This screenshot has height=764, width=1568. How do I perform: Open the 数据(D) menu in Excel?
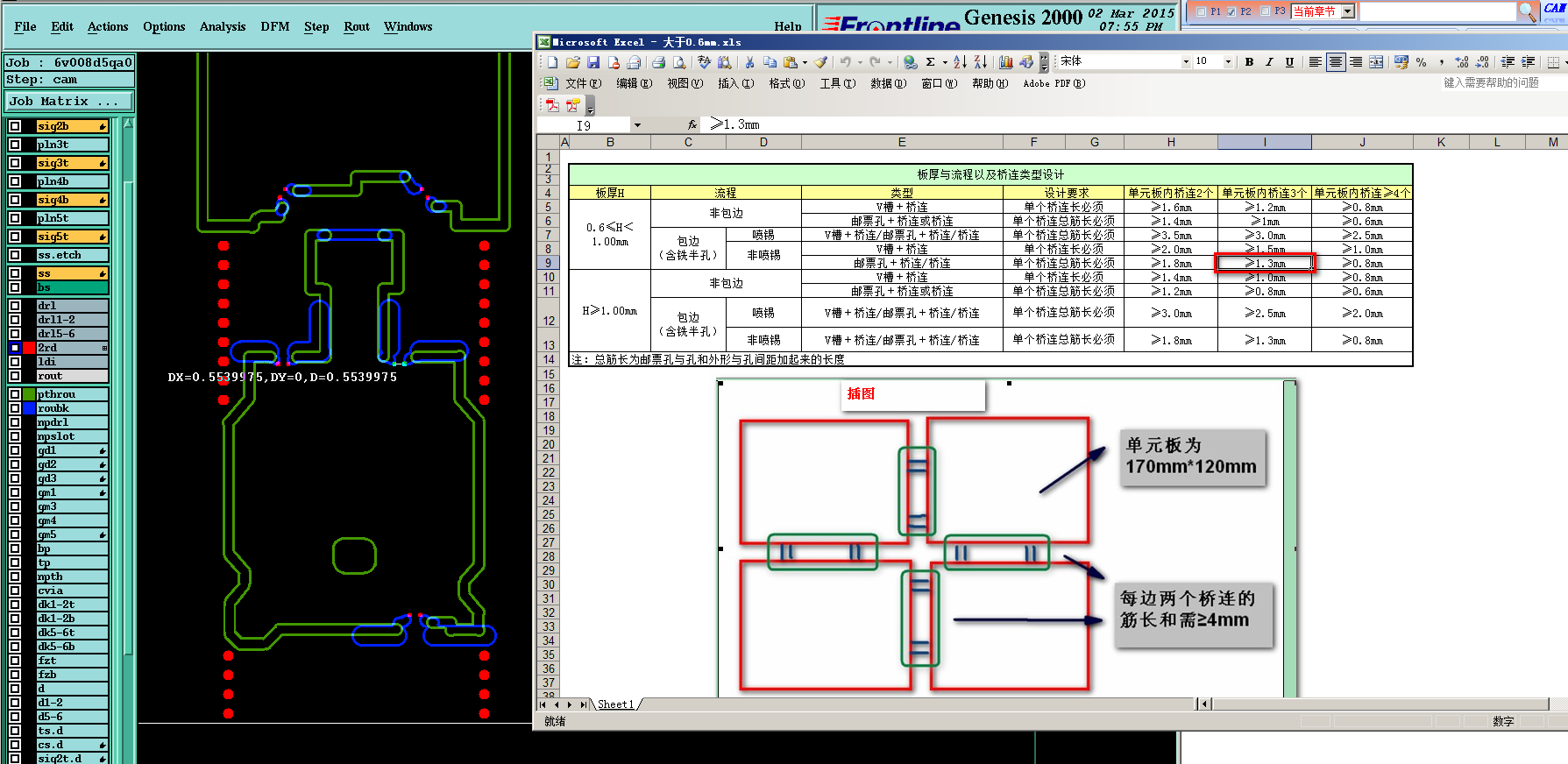888,83
